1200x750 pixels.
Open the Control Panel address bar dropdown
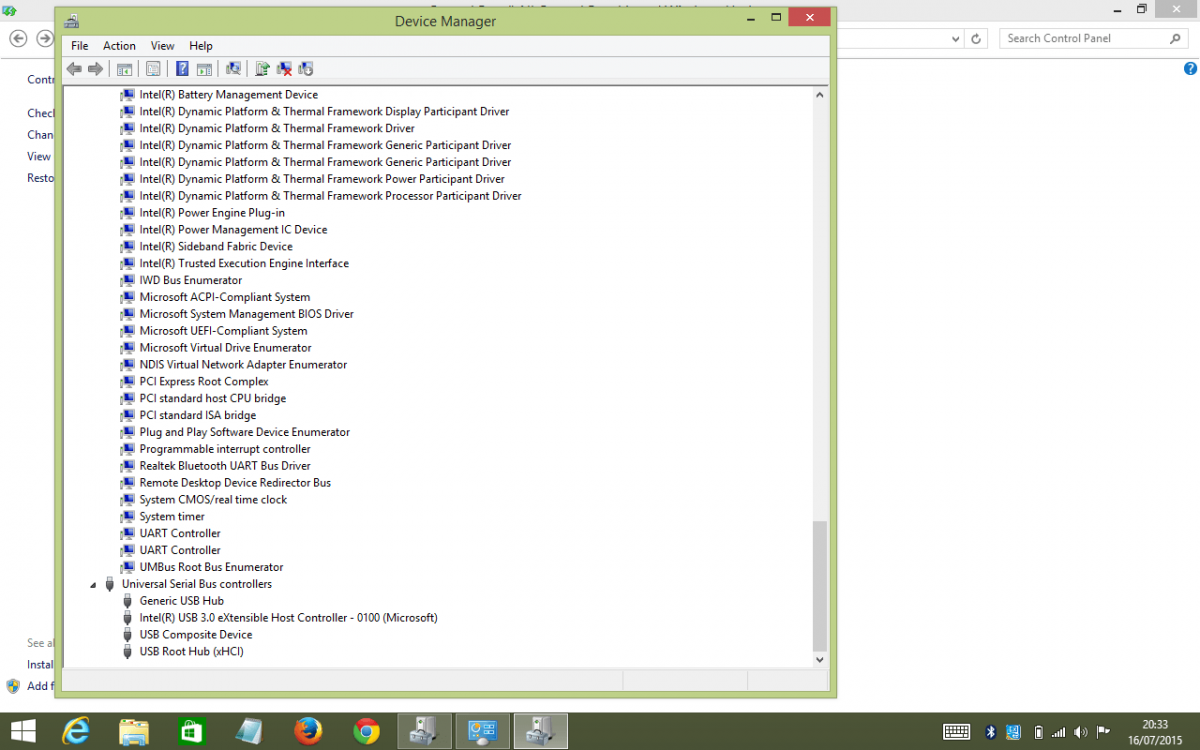click(957, 38)
